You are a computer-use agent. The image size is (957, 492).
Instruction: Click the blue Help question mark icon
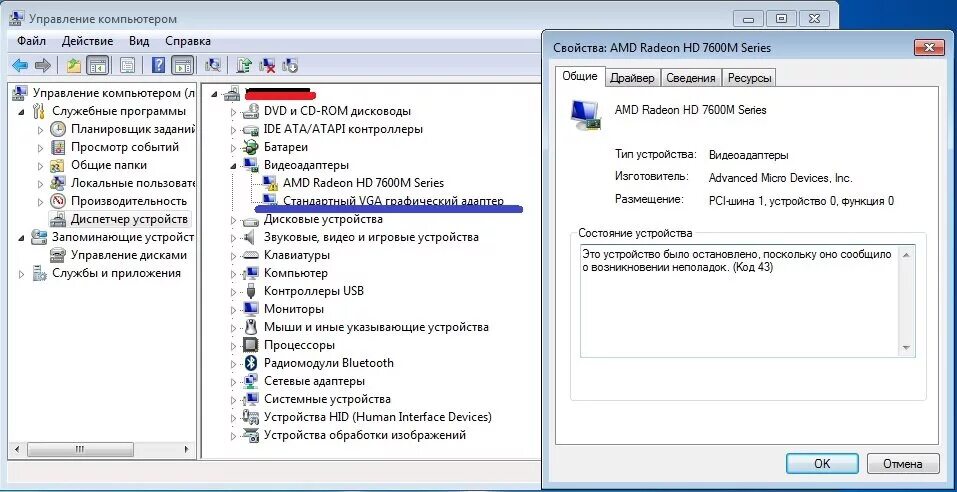tap(158, 65)
